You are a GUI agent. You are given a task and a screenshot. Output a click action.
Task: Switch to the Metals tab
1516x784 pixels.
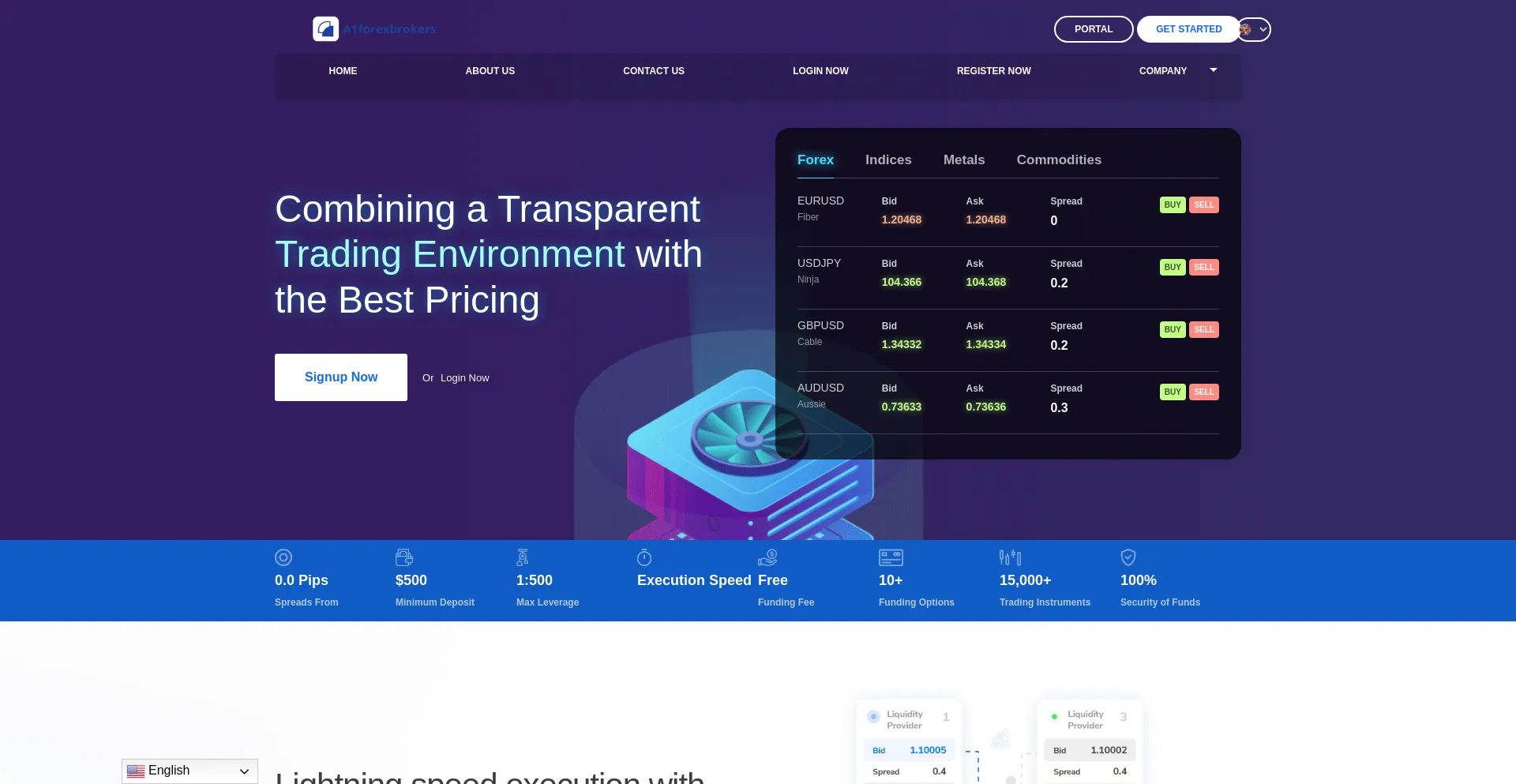click(x=963, y=159)
